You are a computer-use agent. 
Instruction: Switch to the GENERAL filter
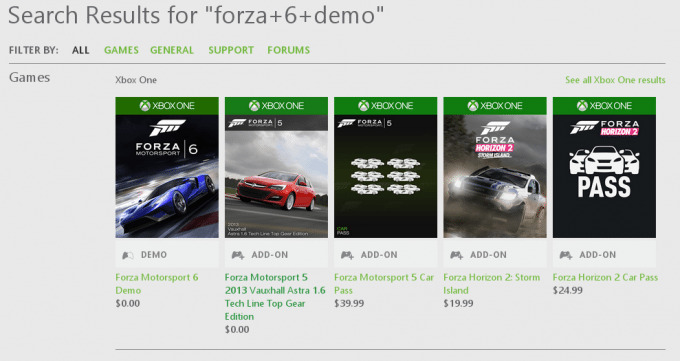click(172, 50)
